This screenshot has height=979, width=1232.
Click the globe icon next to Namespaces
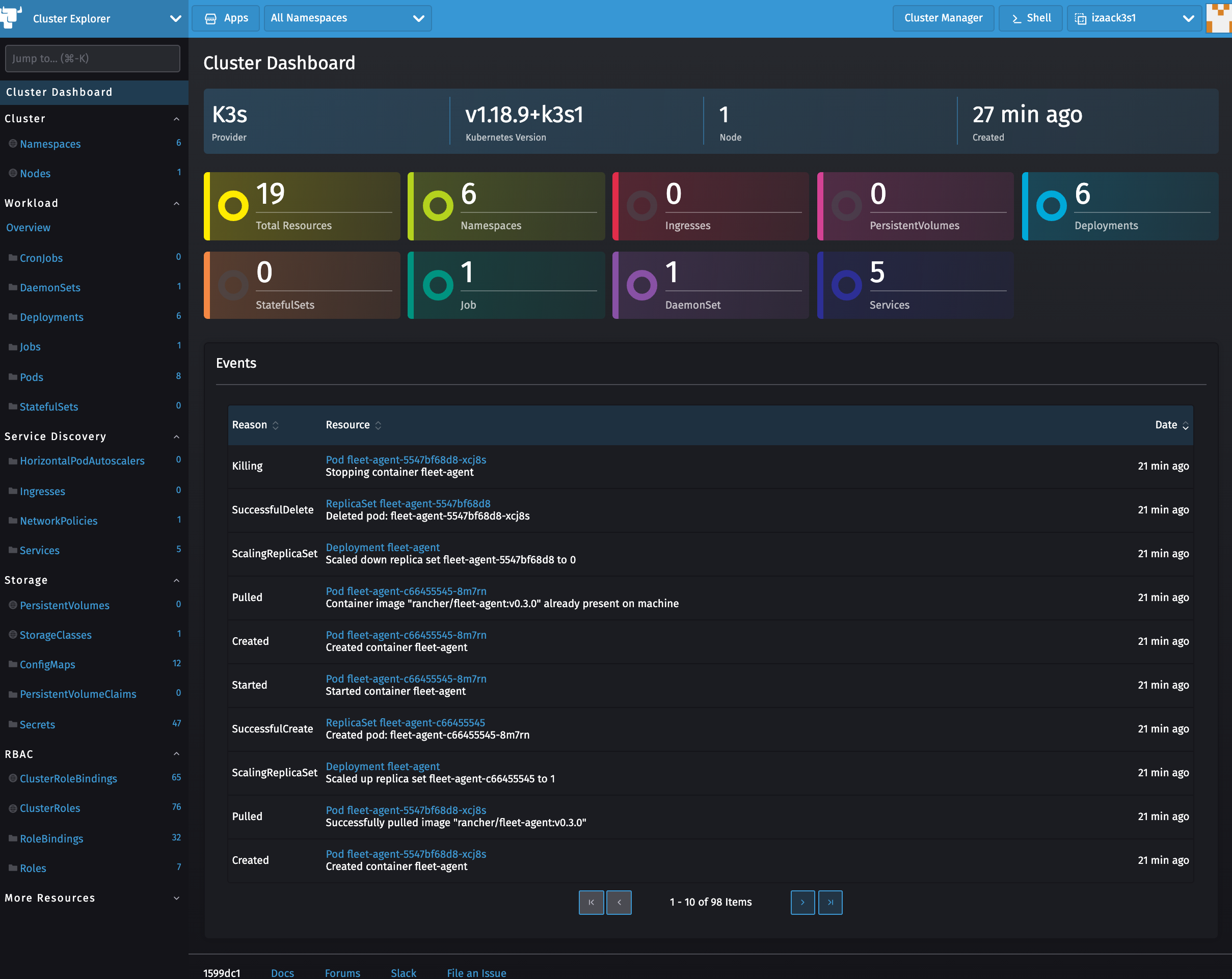pyautogui.click(x=12, y=143)
